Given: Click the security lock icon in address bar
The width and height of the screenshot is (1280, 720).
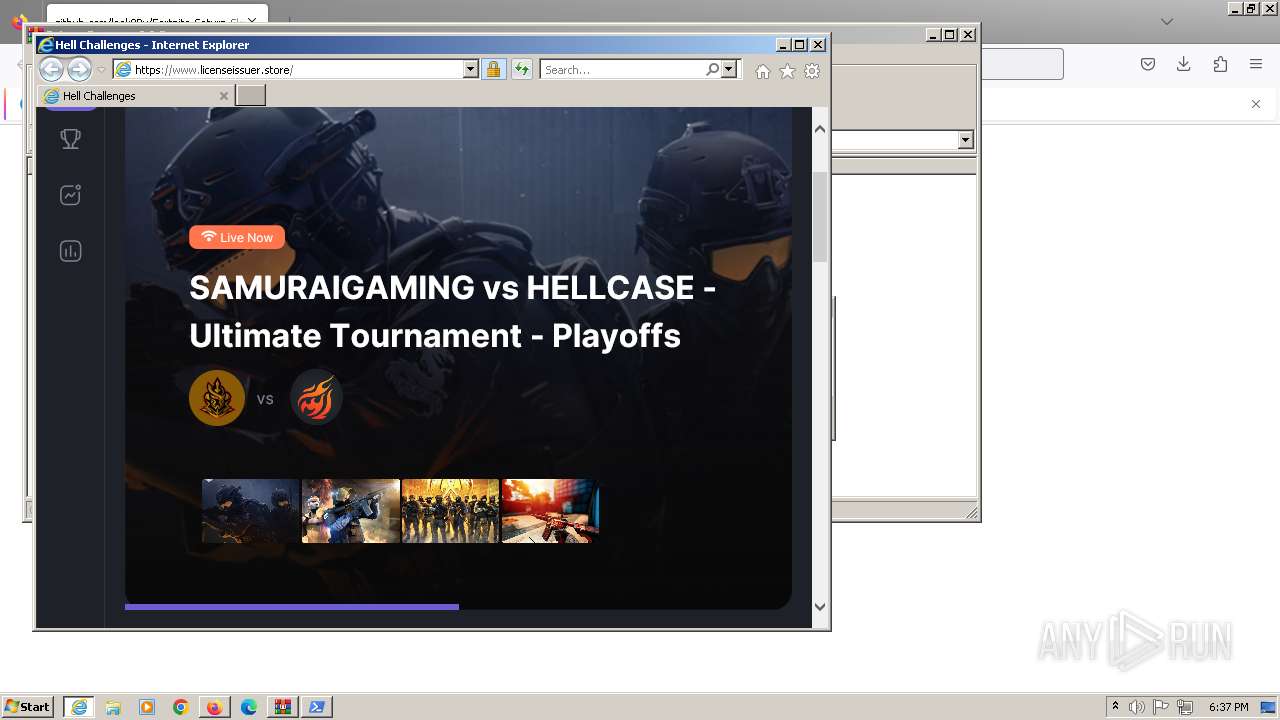Looking at the screenshot, I should coord(493,69).
